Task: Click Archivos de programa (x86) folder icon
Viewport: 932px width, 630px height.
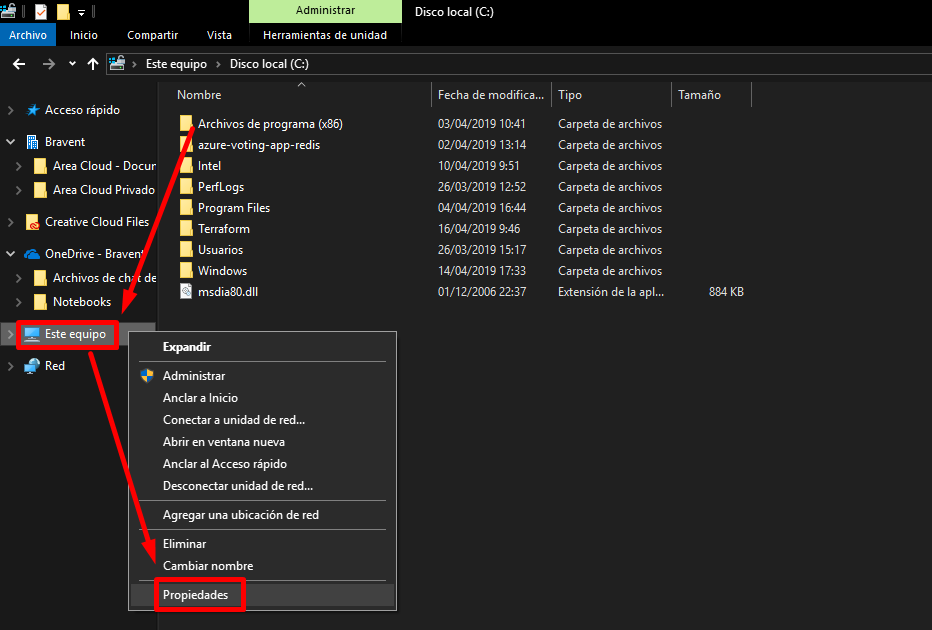Action: click(x=186, y=124)
